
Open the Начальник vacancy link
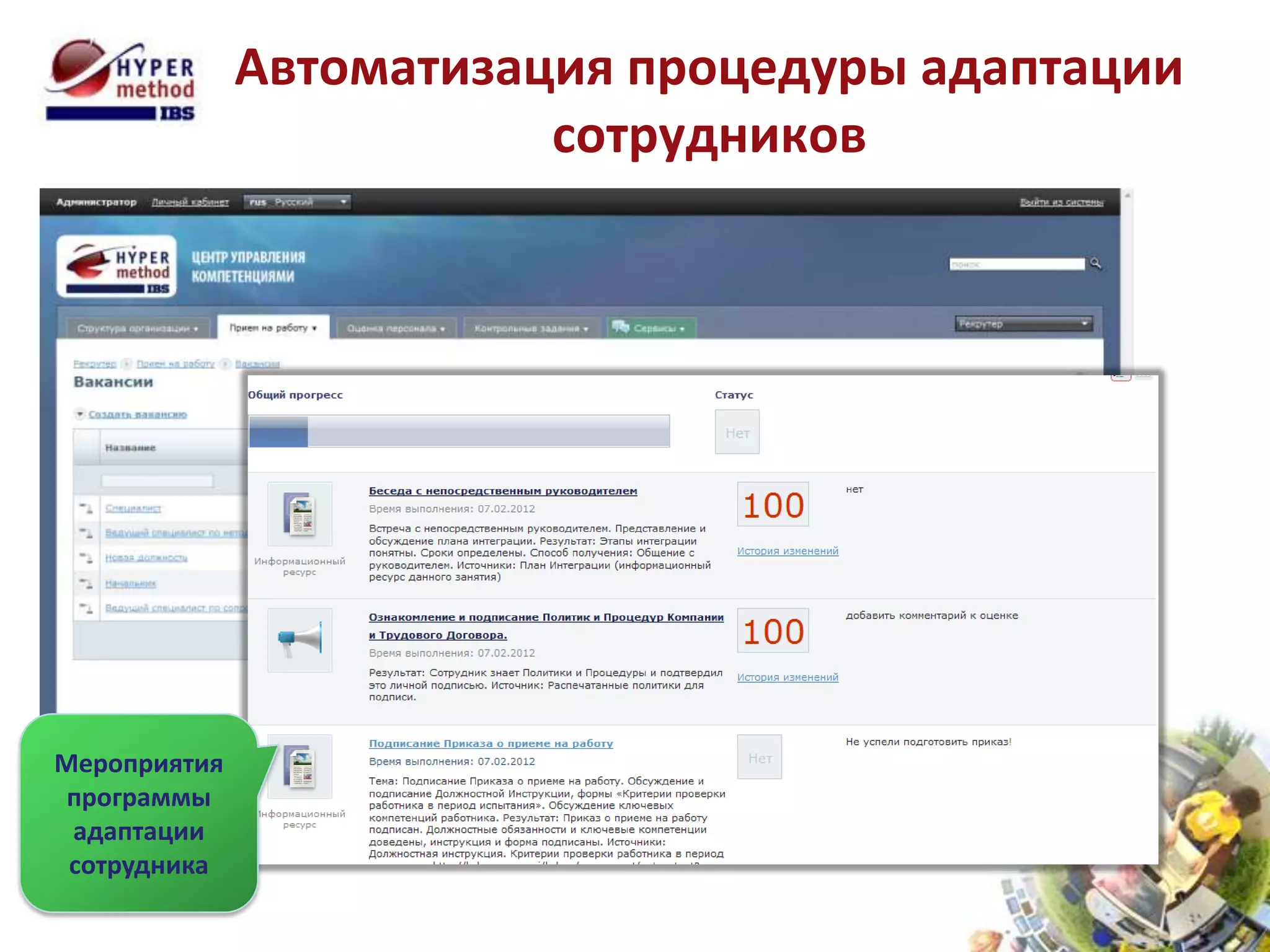[x=131, y=583]
